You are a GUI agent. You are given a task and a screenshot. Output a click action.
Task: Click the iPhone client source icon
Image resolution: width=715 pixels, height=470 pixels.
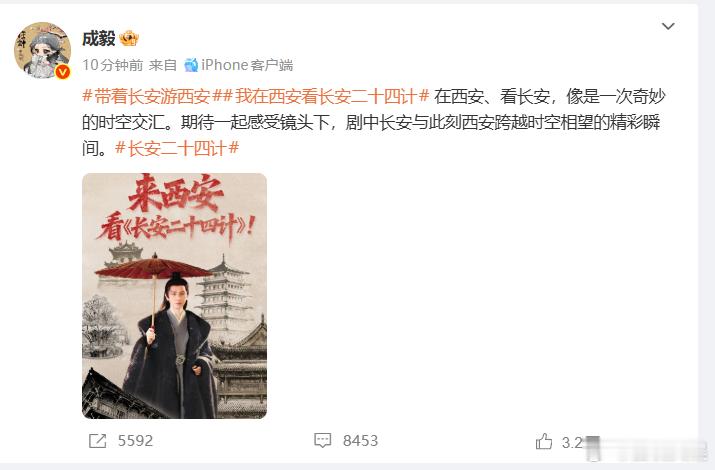pos(191,65)
